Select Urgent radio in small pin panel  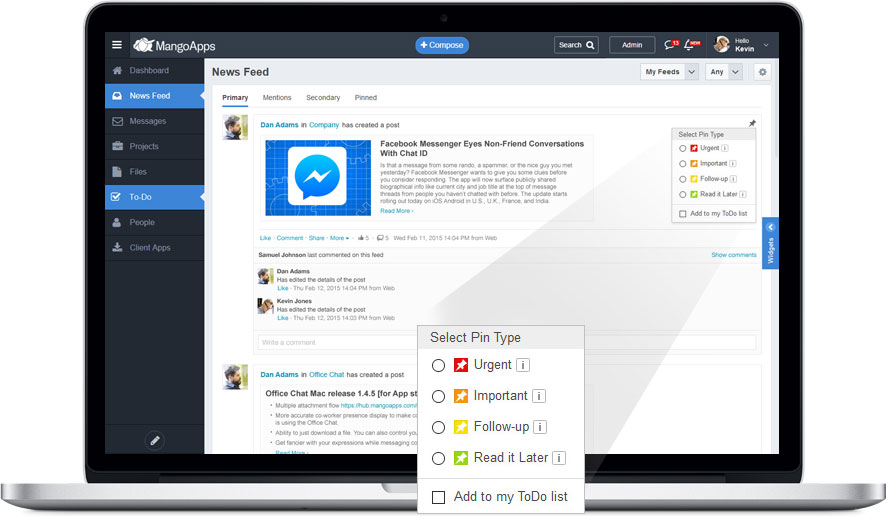683,149
